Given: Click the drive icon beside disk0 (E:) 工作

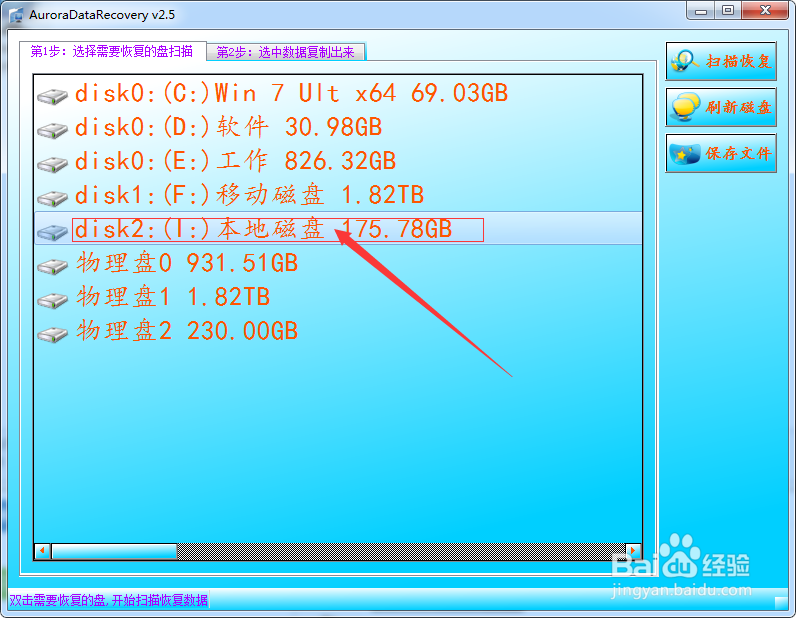Looking at the screenshot, I should [x=52, y=164].
